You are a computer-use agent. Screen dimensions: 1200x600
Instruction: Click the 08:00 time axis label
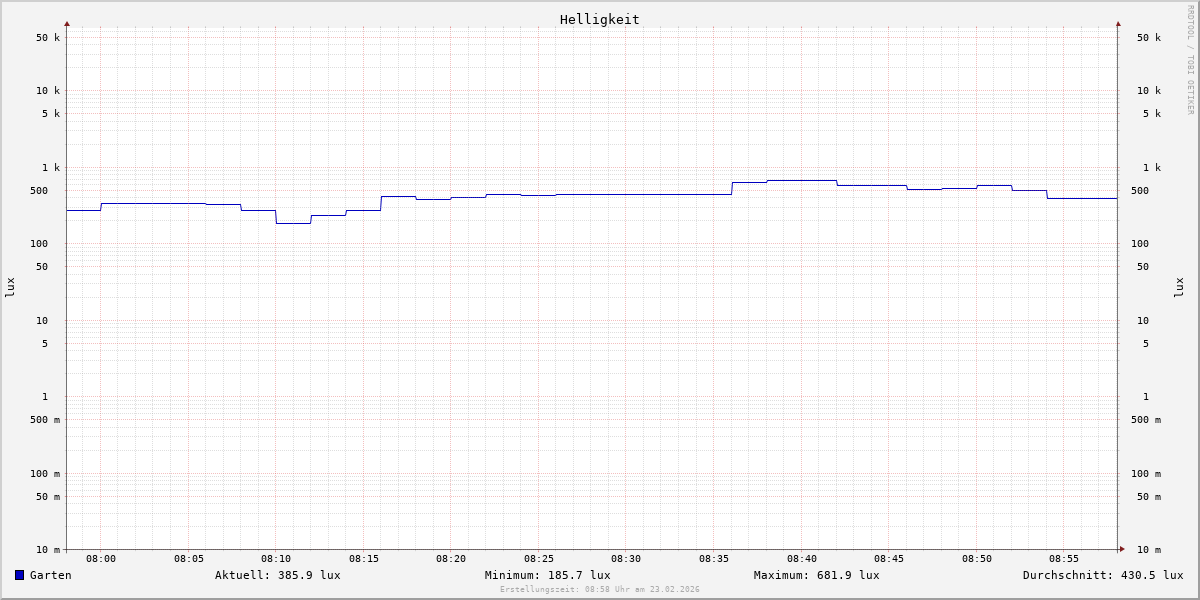(101, 559)
